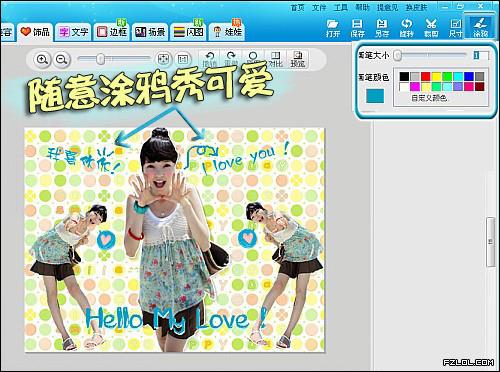The image size is (500, 372).
Task: Pick the lavender purple color swatch
Action: [458, 87]
